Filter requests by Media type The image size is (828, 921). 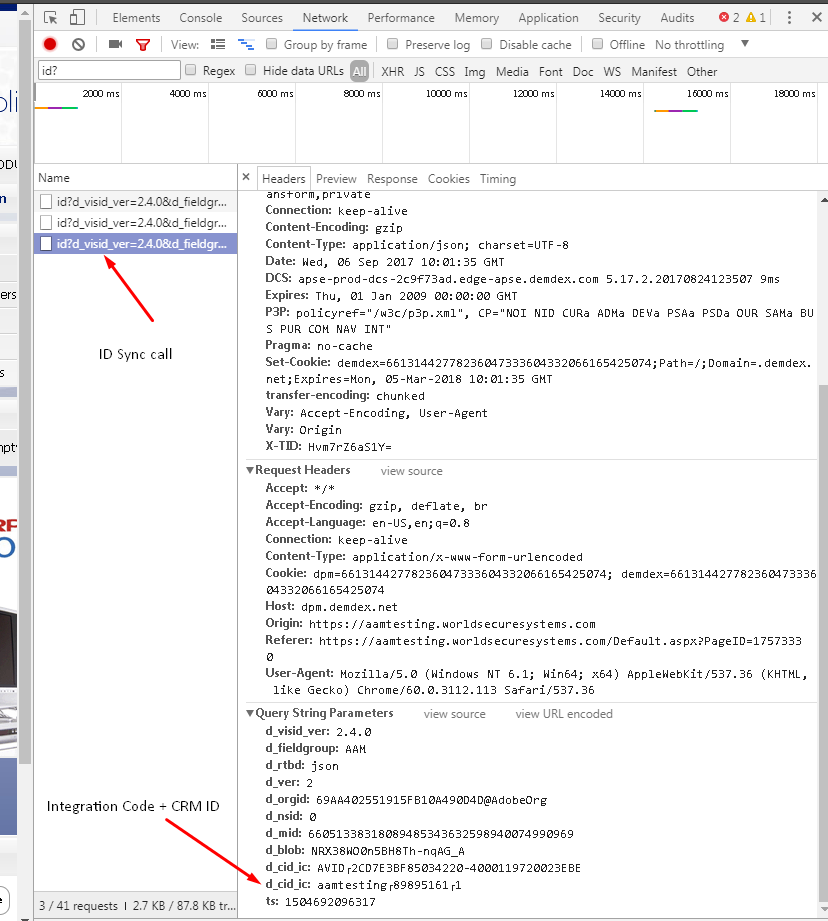[x=512, y=72]
